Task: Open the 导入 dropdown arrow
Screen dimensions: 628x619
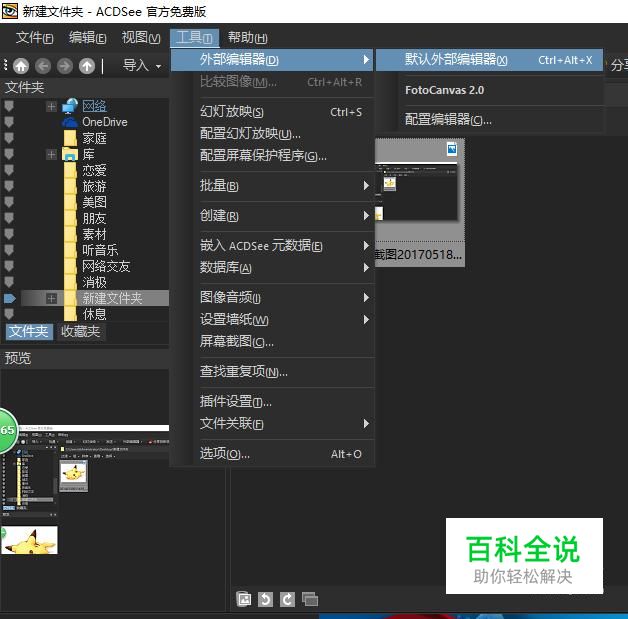Action: 159,66
